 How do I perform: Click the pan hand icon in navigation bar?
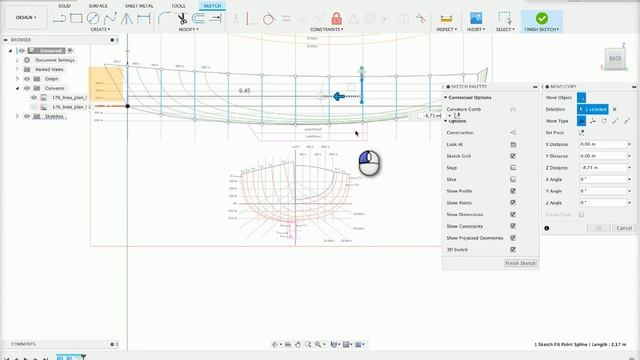click(x=298, y=344)
